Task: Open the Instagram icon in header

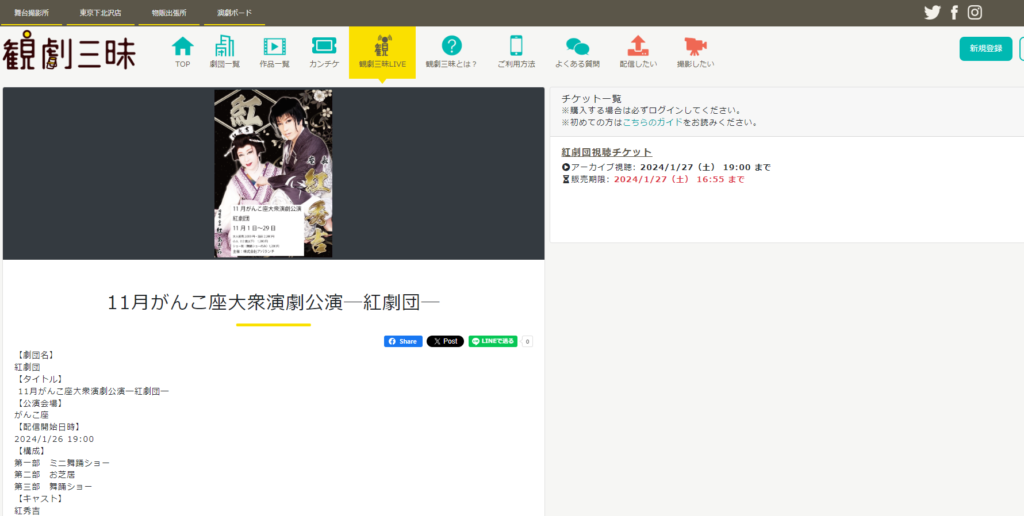Action: pos(974,12)
